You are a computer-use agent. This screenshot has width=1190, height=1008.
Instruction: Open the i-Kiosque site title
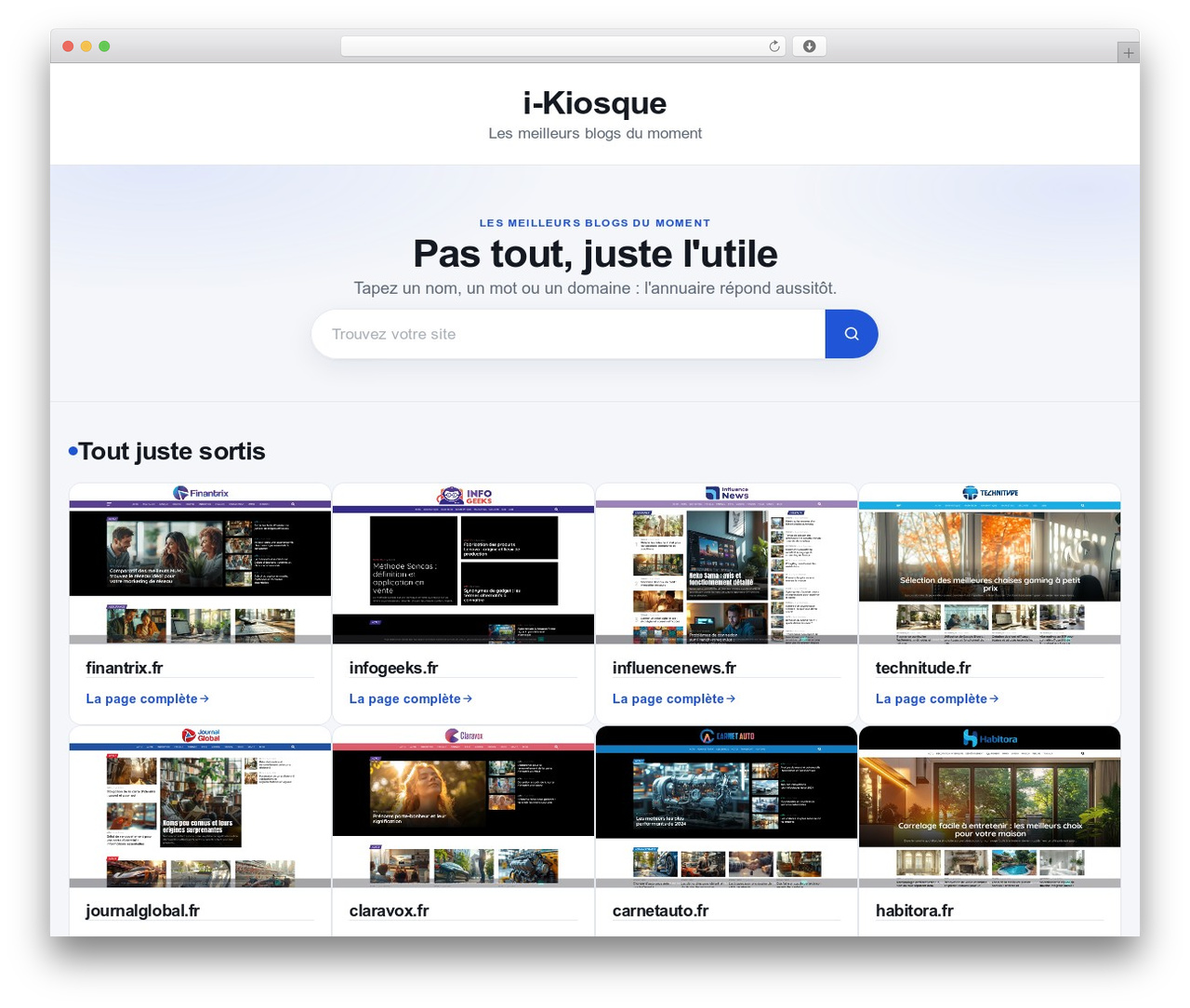(595, 103)
